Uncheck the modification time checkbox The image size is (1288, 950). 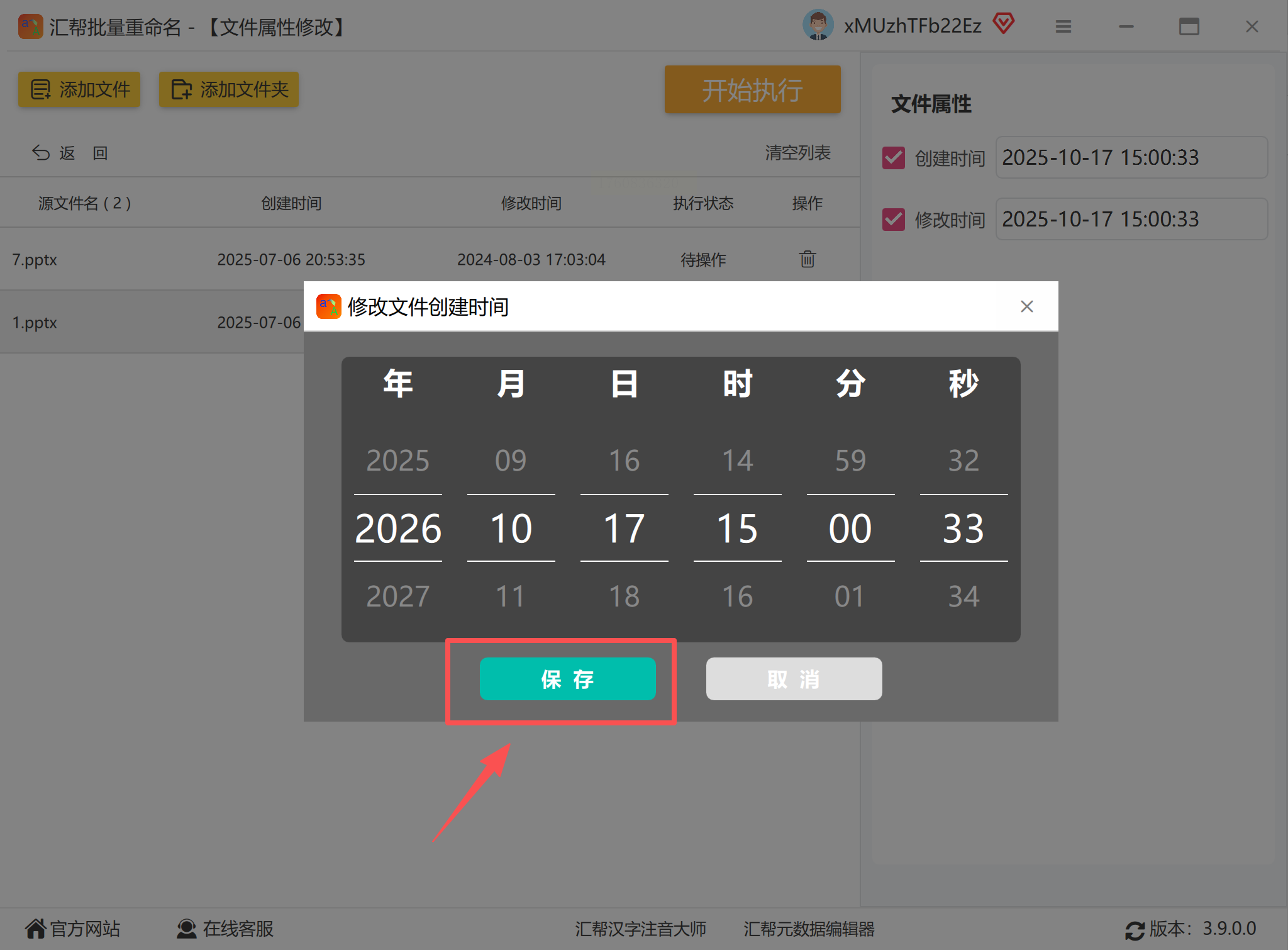[x=893, y=220]
